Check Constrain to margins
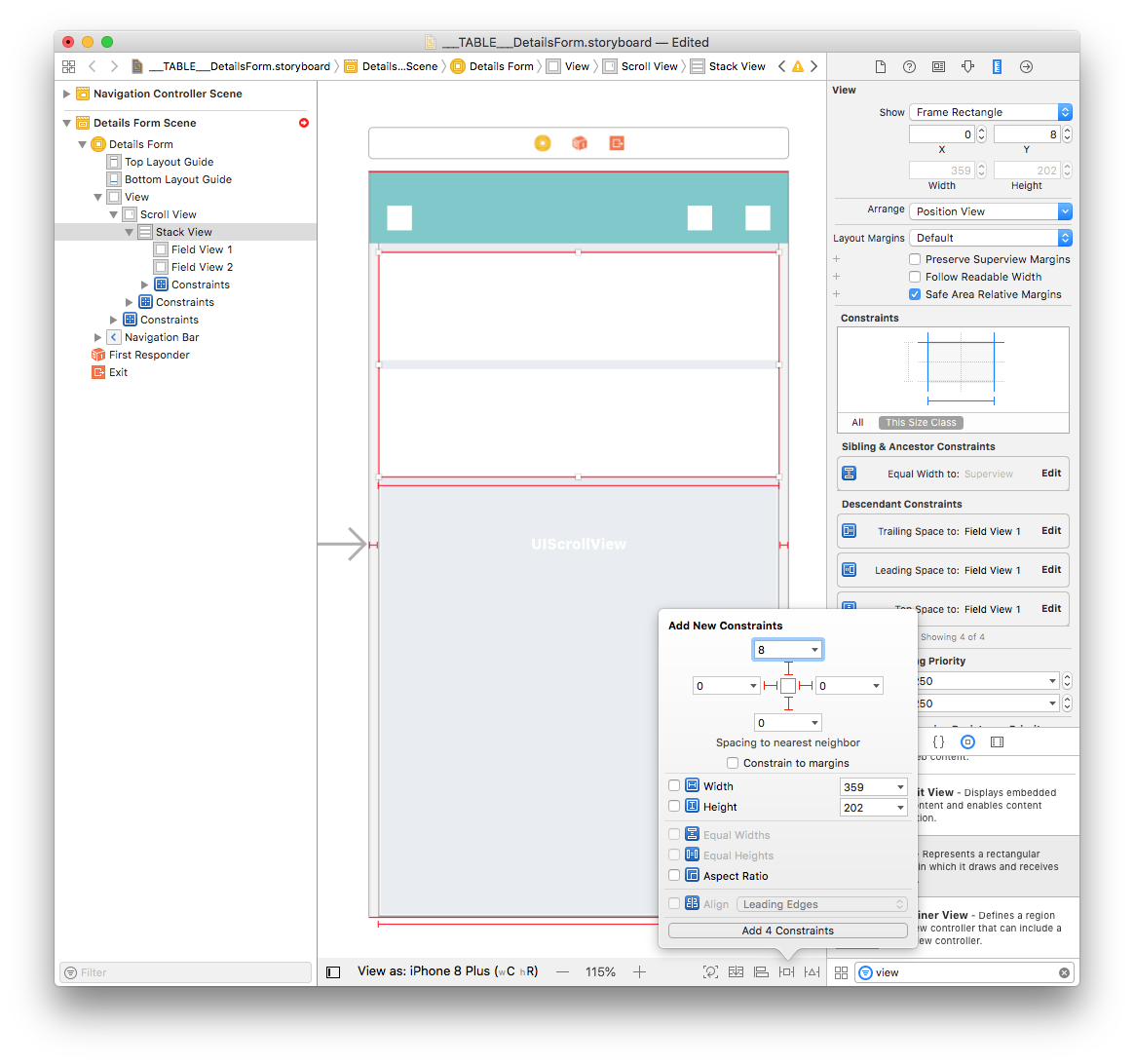 733,763
